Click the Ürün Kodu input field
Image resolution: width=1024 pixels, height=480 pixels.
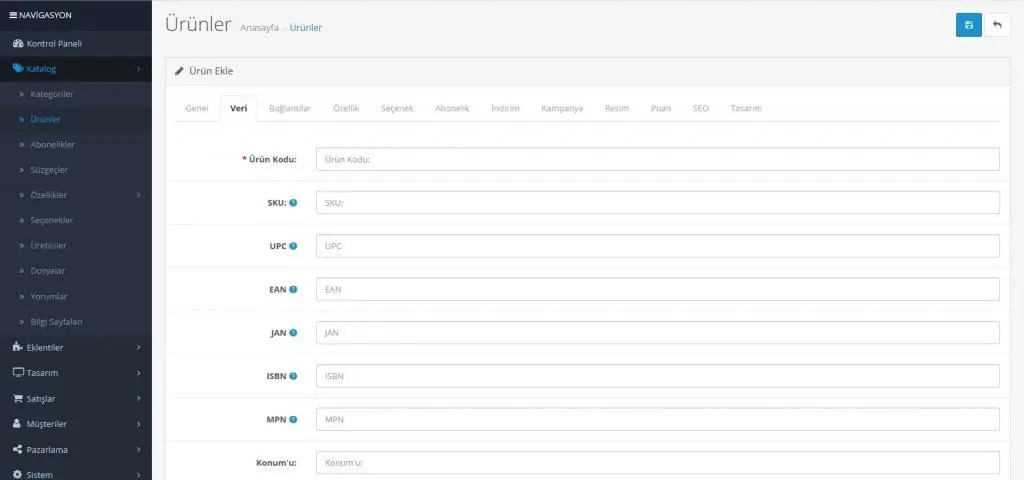coord(658,159)
